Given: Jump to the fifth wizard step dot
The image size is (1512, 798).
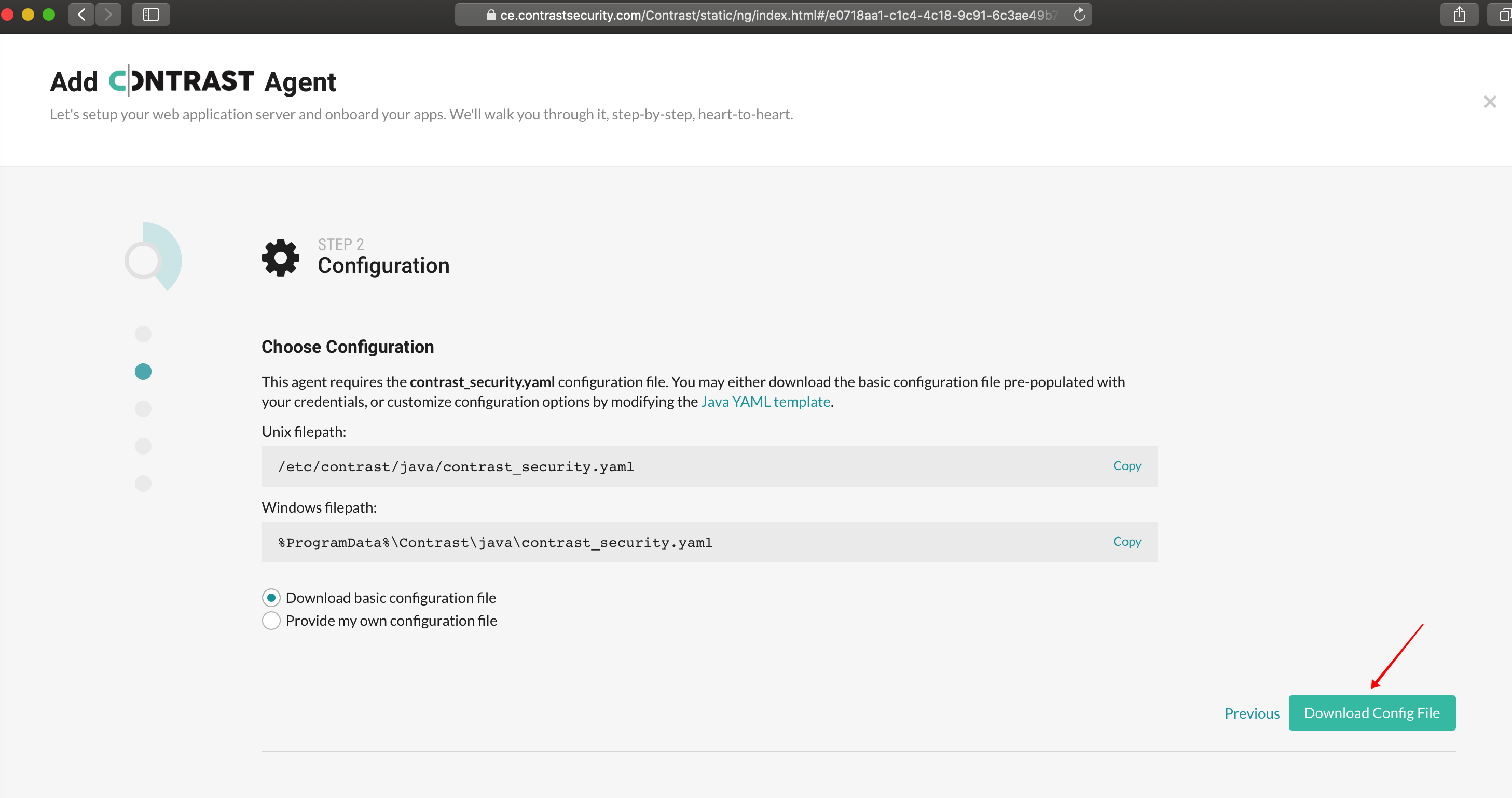Looking at the screenshot, I should 143,484.
